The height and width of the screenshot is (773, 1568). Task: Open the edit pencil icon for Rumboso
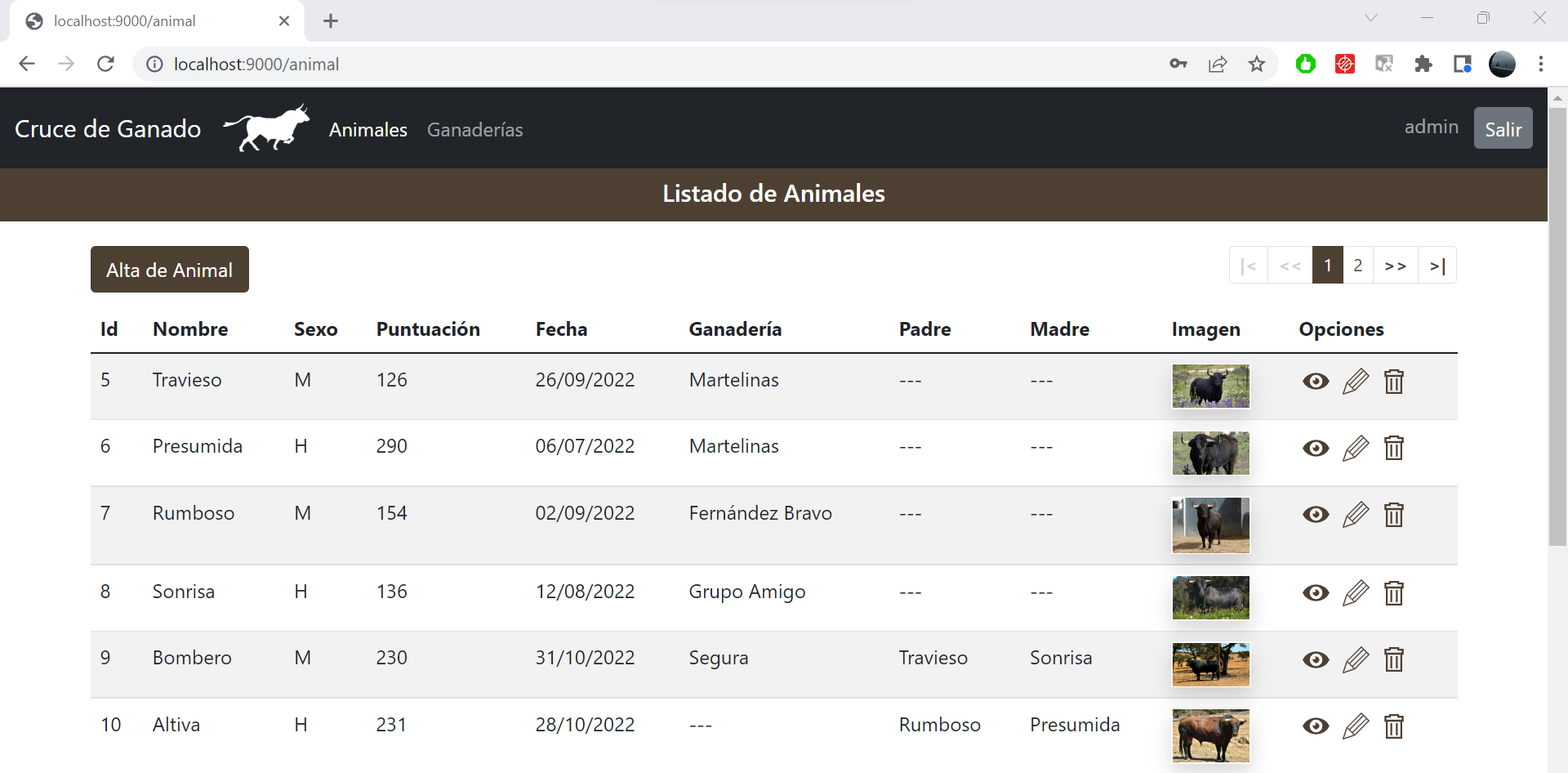pyautogui.click(x=1355, y=514)
